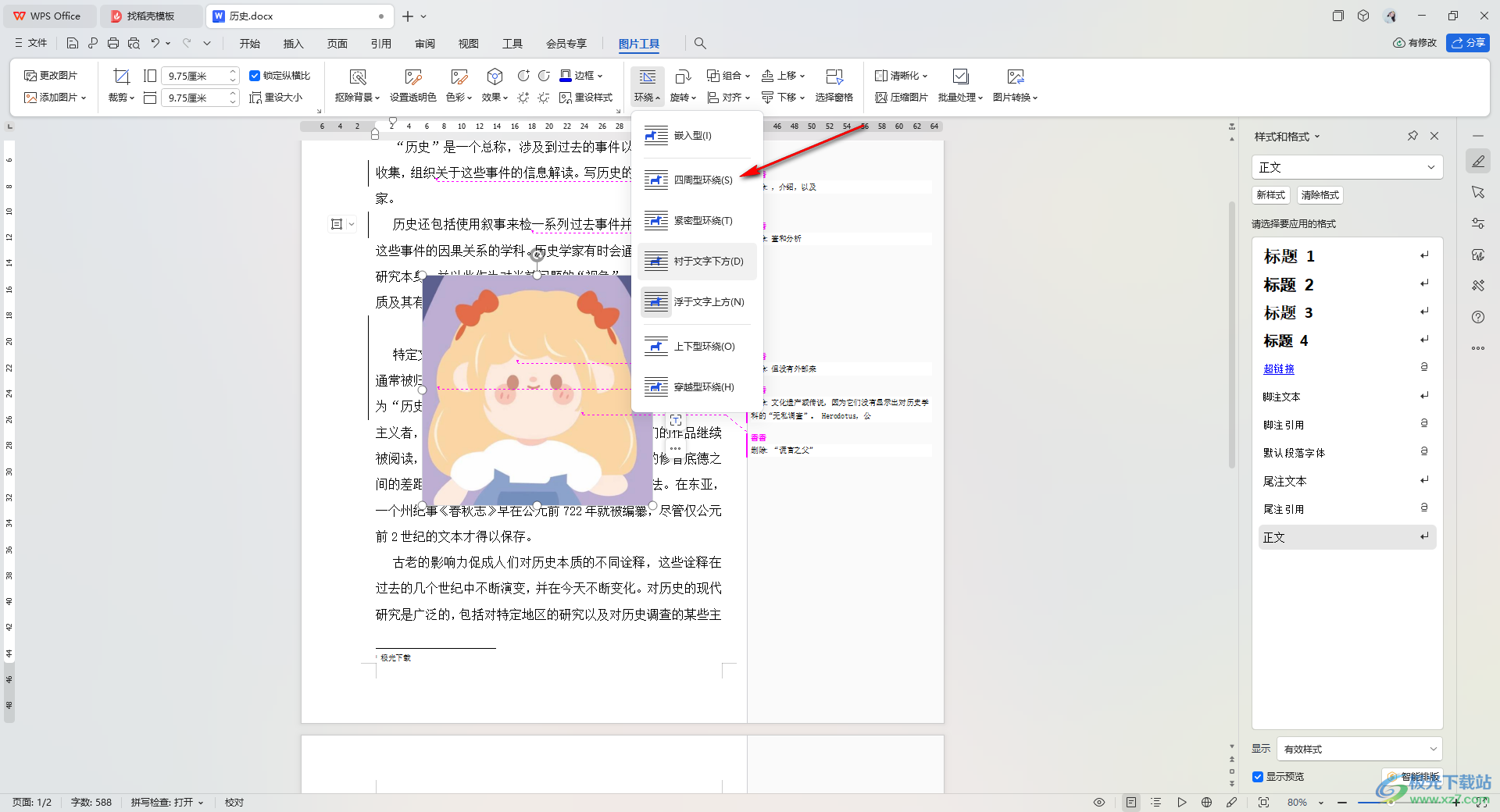This screenshot has height=812, width=1500.
Task: Switch to the 视图 View tab
Action: [x=469, y=44]
